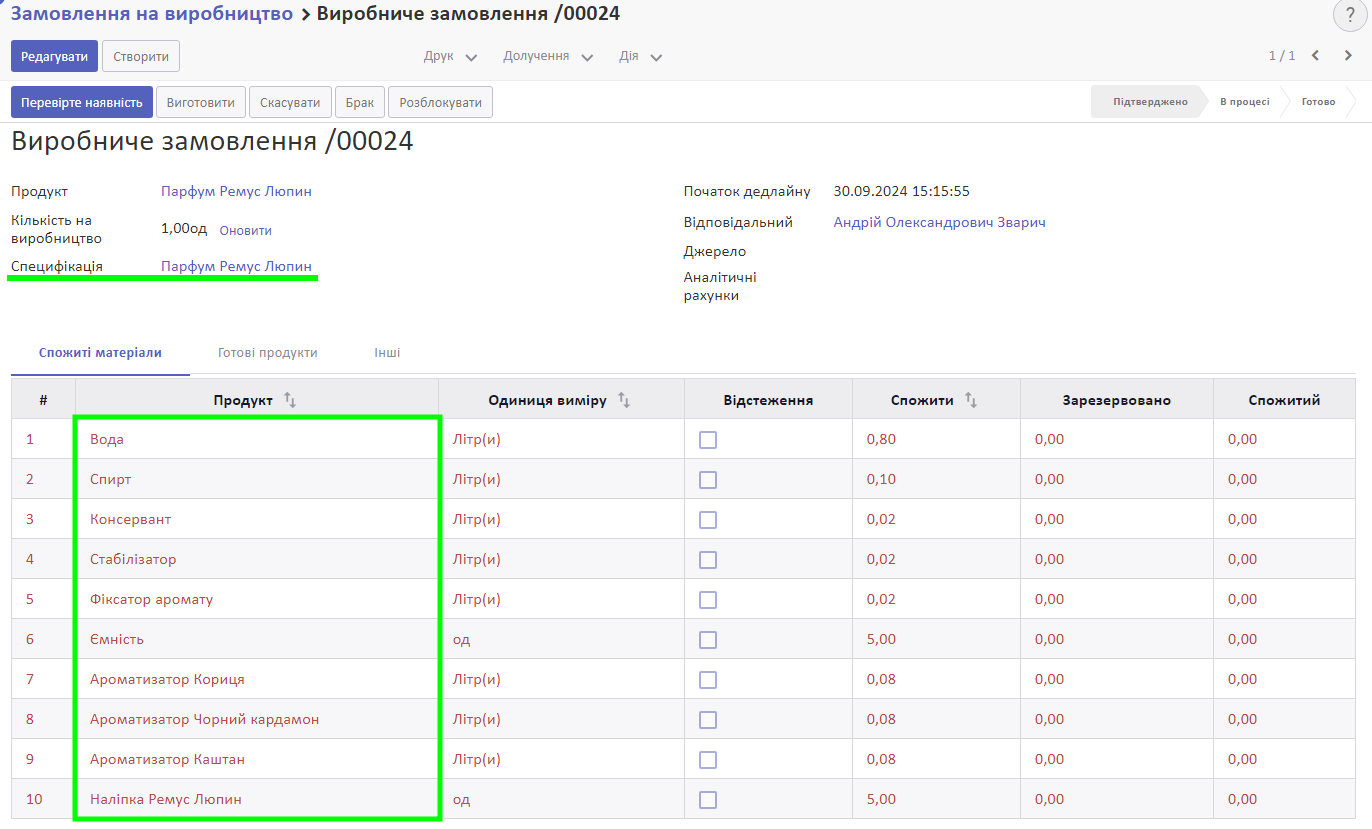Viewport: 1372px width, 829px height.
Task: Click the 5,00 consume value for Ємність
Action: tap(881, 639)
